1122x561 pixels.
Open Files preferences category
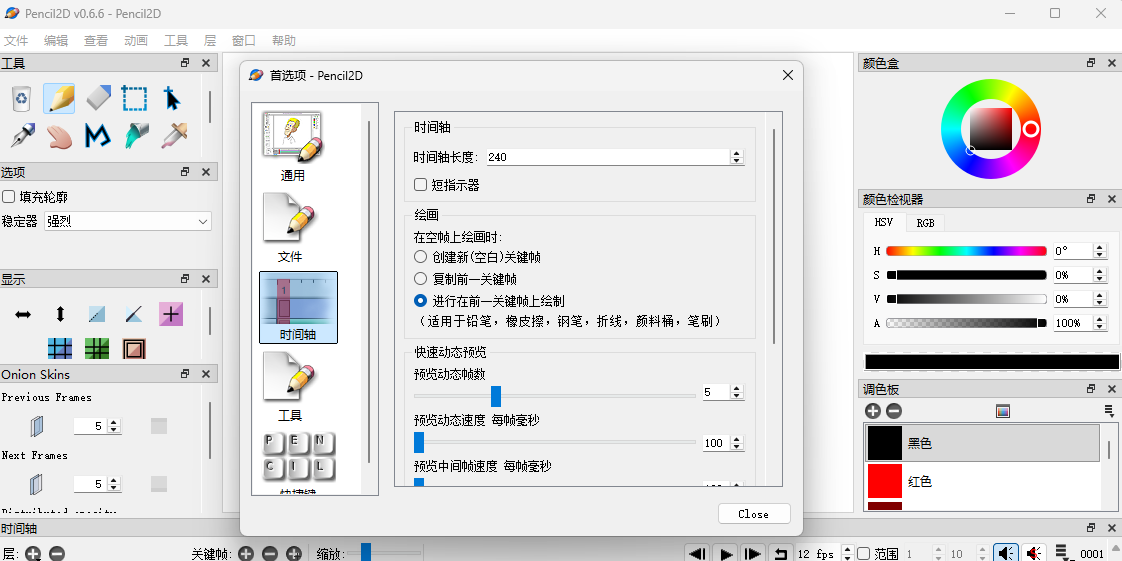(x=290, y=228)
